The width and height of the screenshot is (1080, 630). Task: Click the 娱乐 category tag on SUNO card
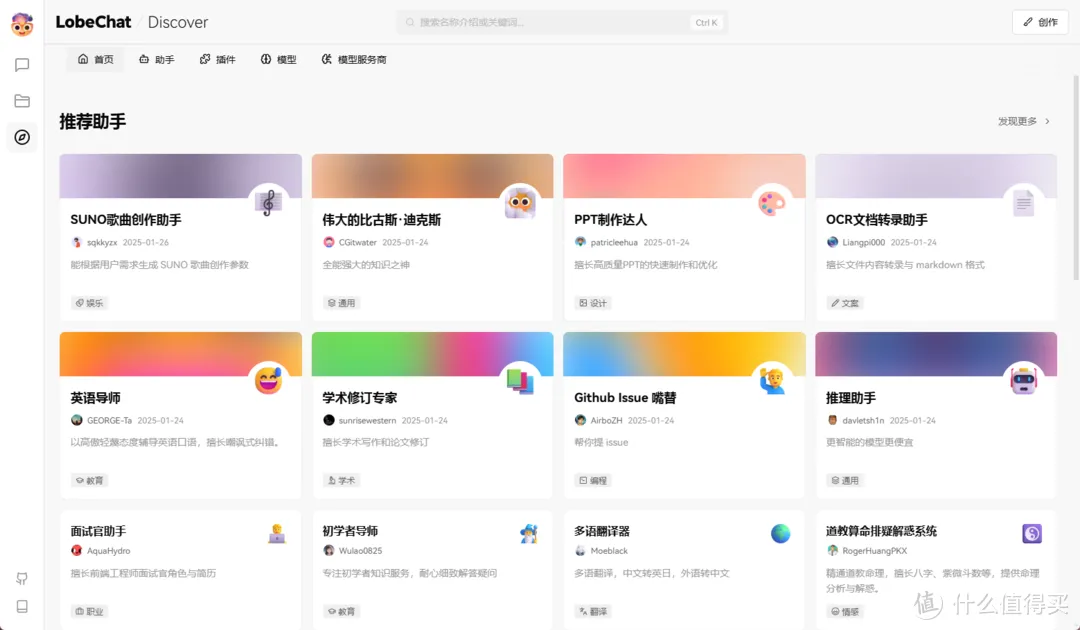pyautogui.click(x=90, y=302)
